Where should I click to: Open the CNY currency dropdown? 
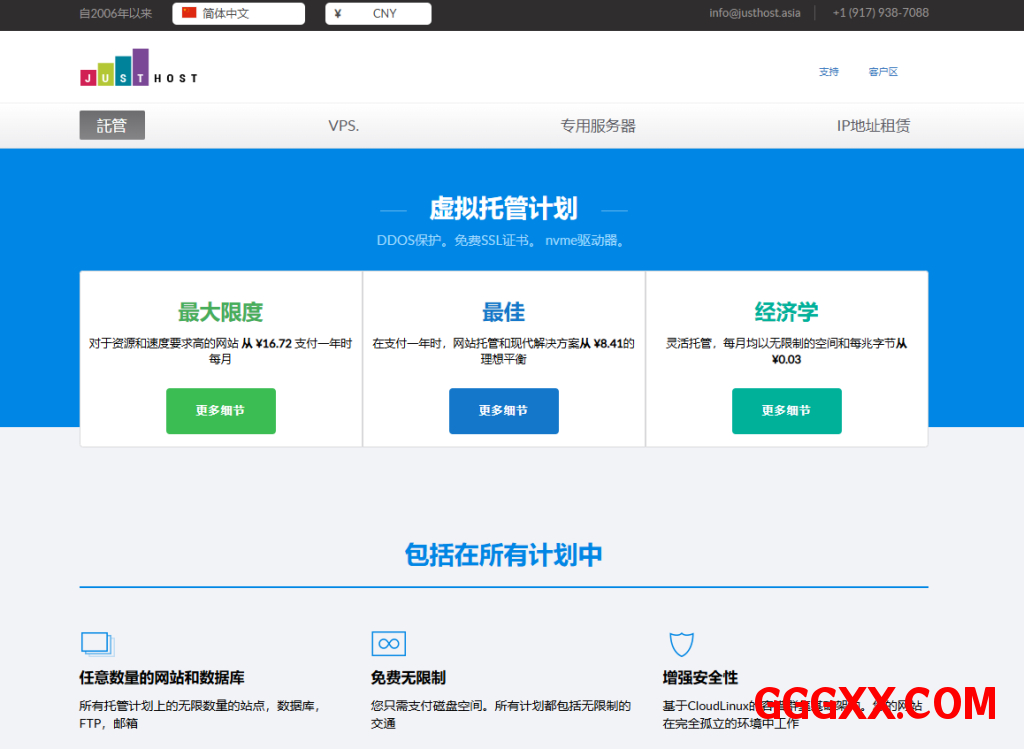point(379,14)
